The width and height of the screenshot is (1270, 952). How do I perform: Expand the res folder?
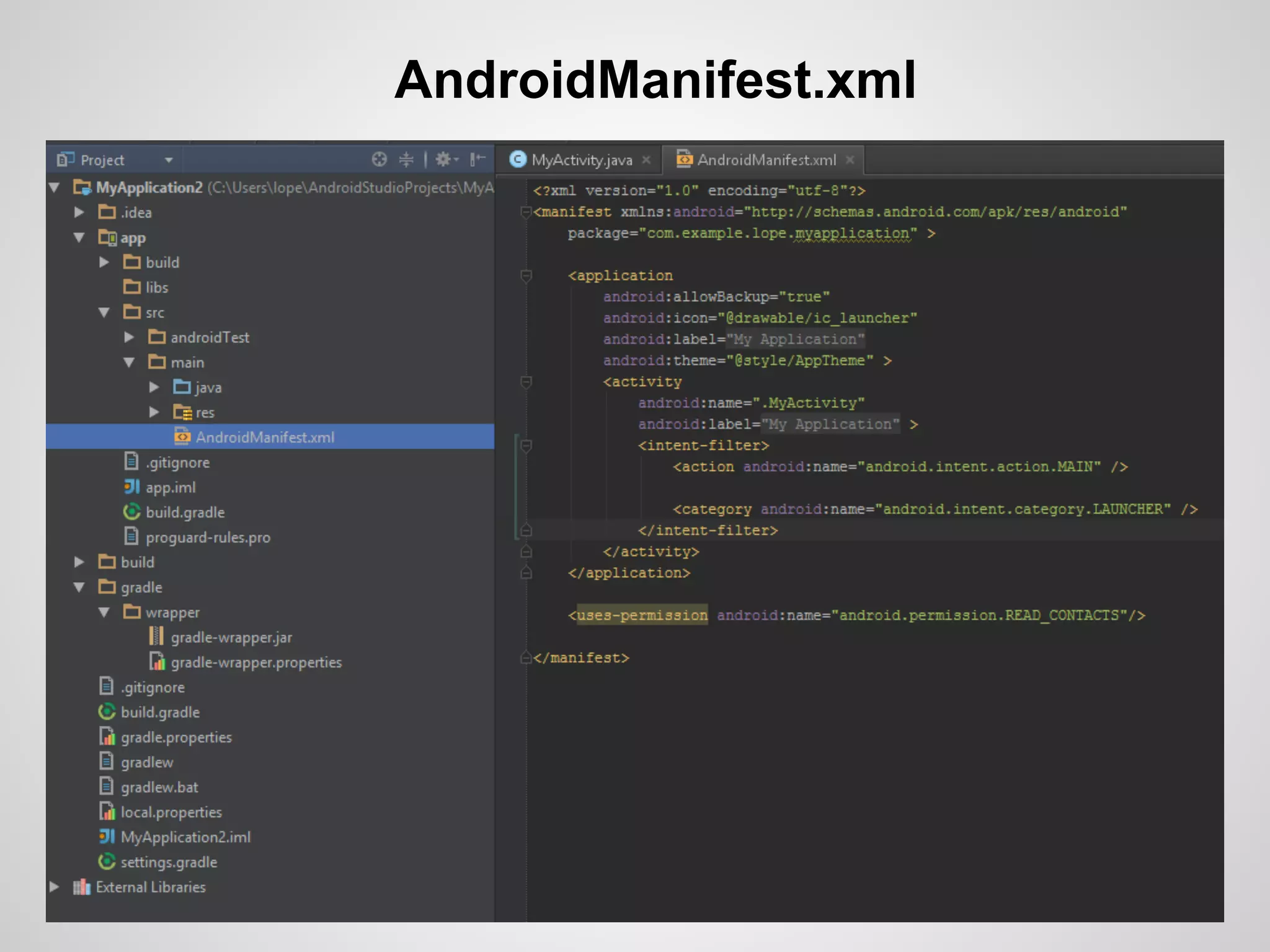(154, 412)
